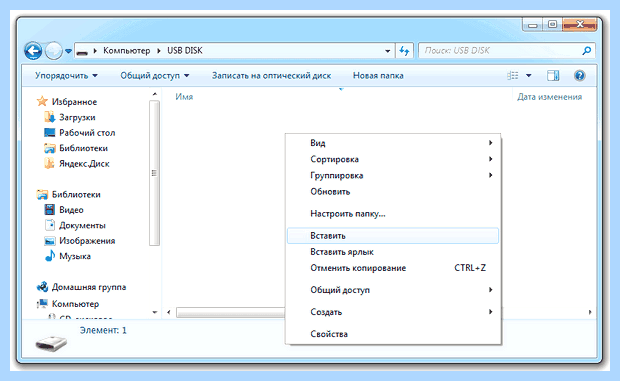This screenshot has width=620, height=381.
Task: Open the Изображения library
Action: click(87, 241)
